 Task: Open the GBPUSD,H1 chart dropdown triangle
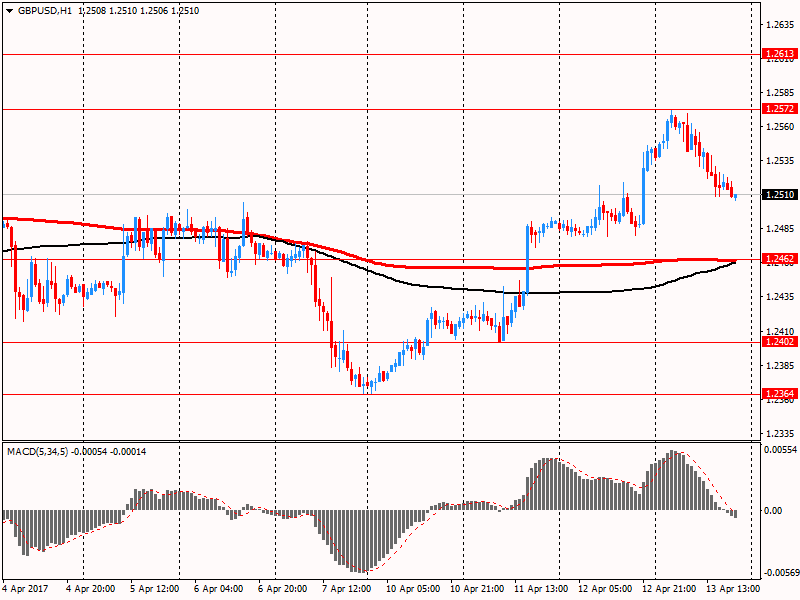(10, 11)
